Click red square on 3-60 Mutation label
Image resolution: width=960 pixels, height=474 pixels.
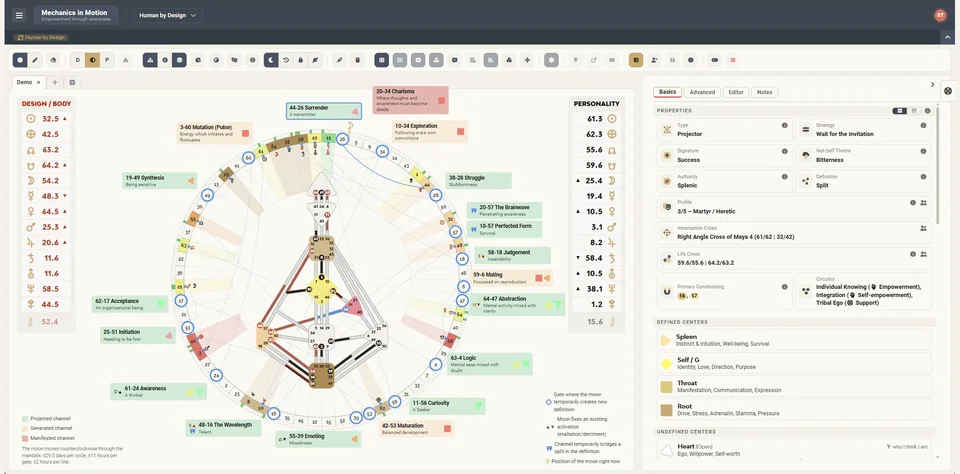(x=246, y=132)
